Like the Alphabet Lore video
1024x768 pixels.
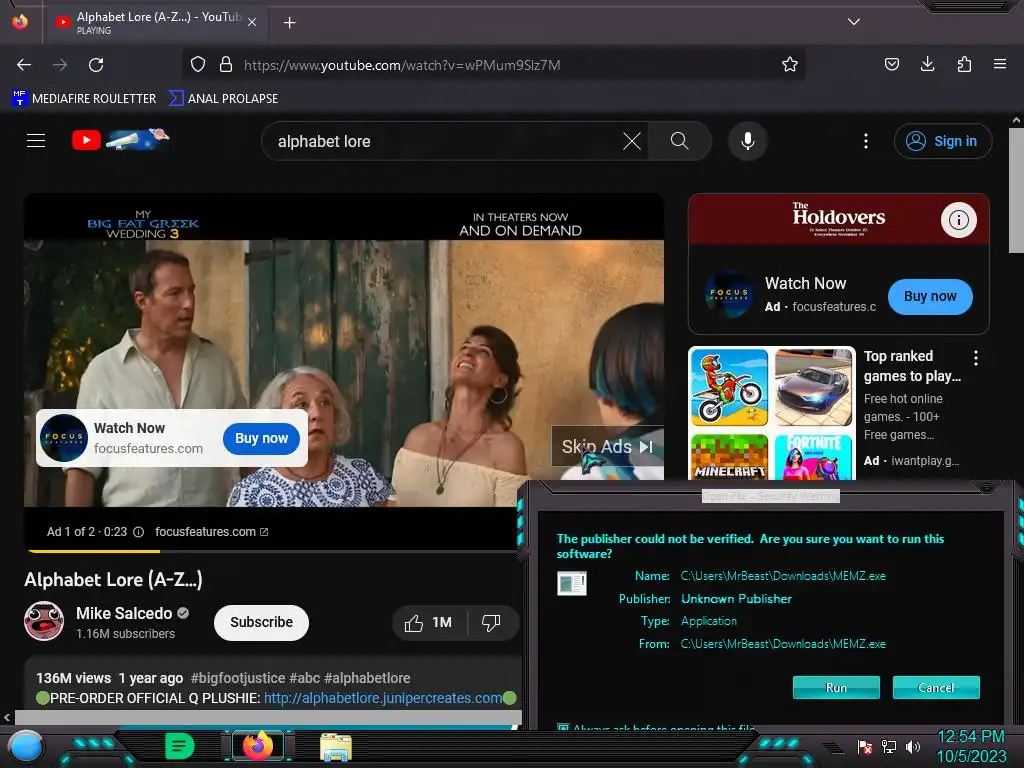(430, 623)
